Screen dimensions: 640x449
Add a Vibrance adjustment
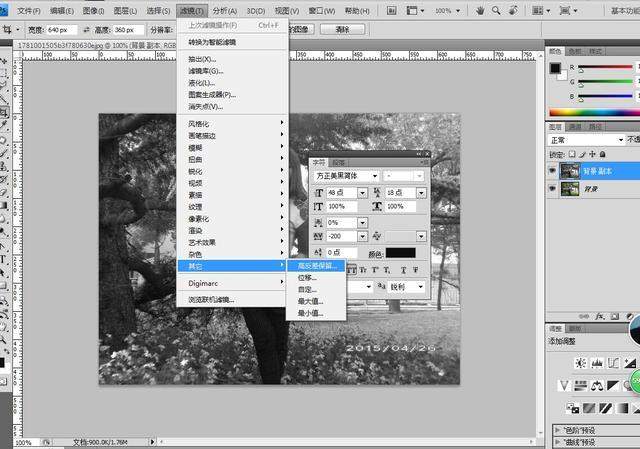(x=564, y=385)
